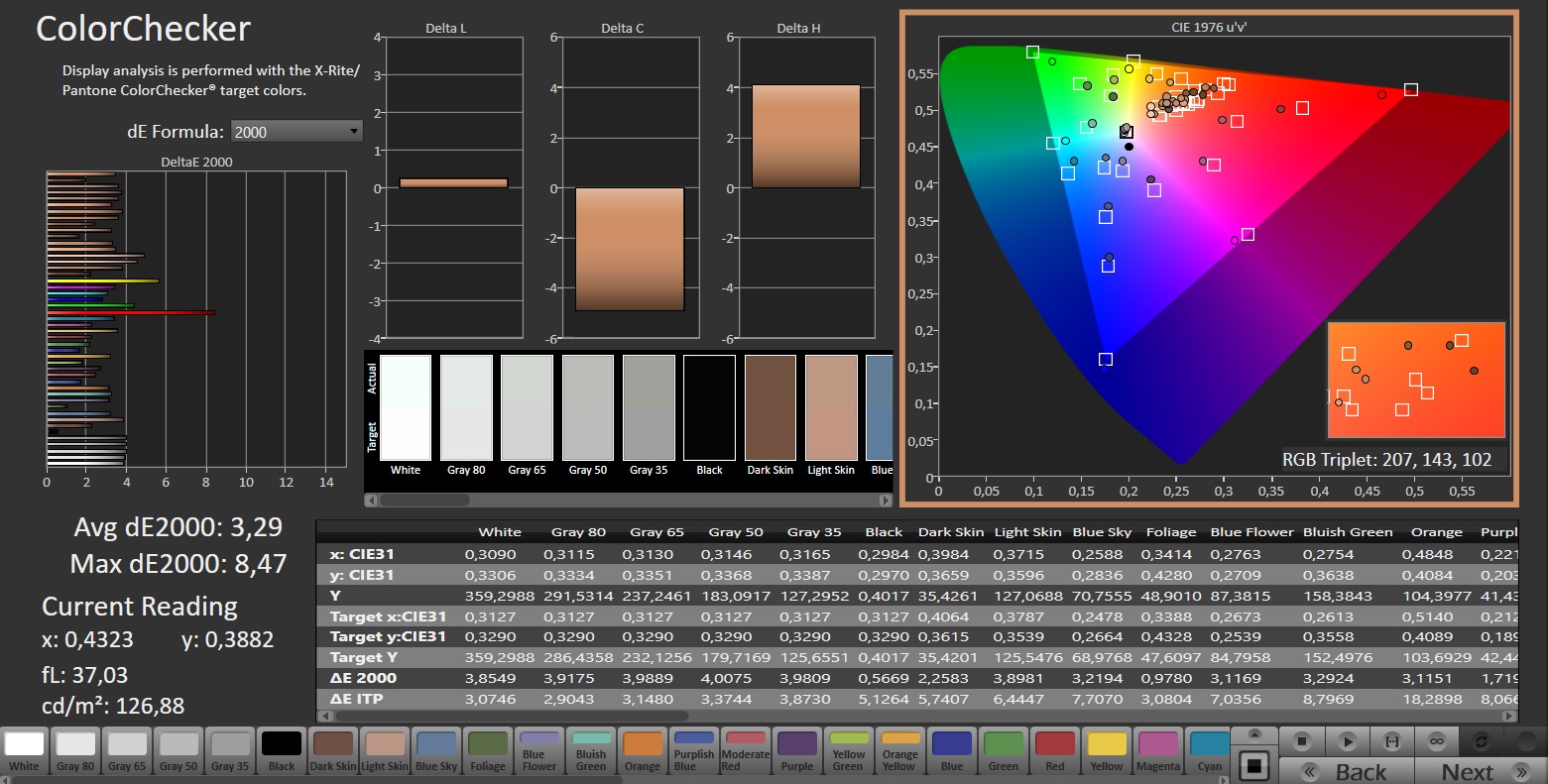Click the up arrow above the pattern icon

pos(1254,735)
